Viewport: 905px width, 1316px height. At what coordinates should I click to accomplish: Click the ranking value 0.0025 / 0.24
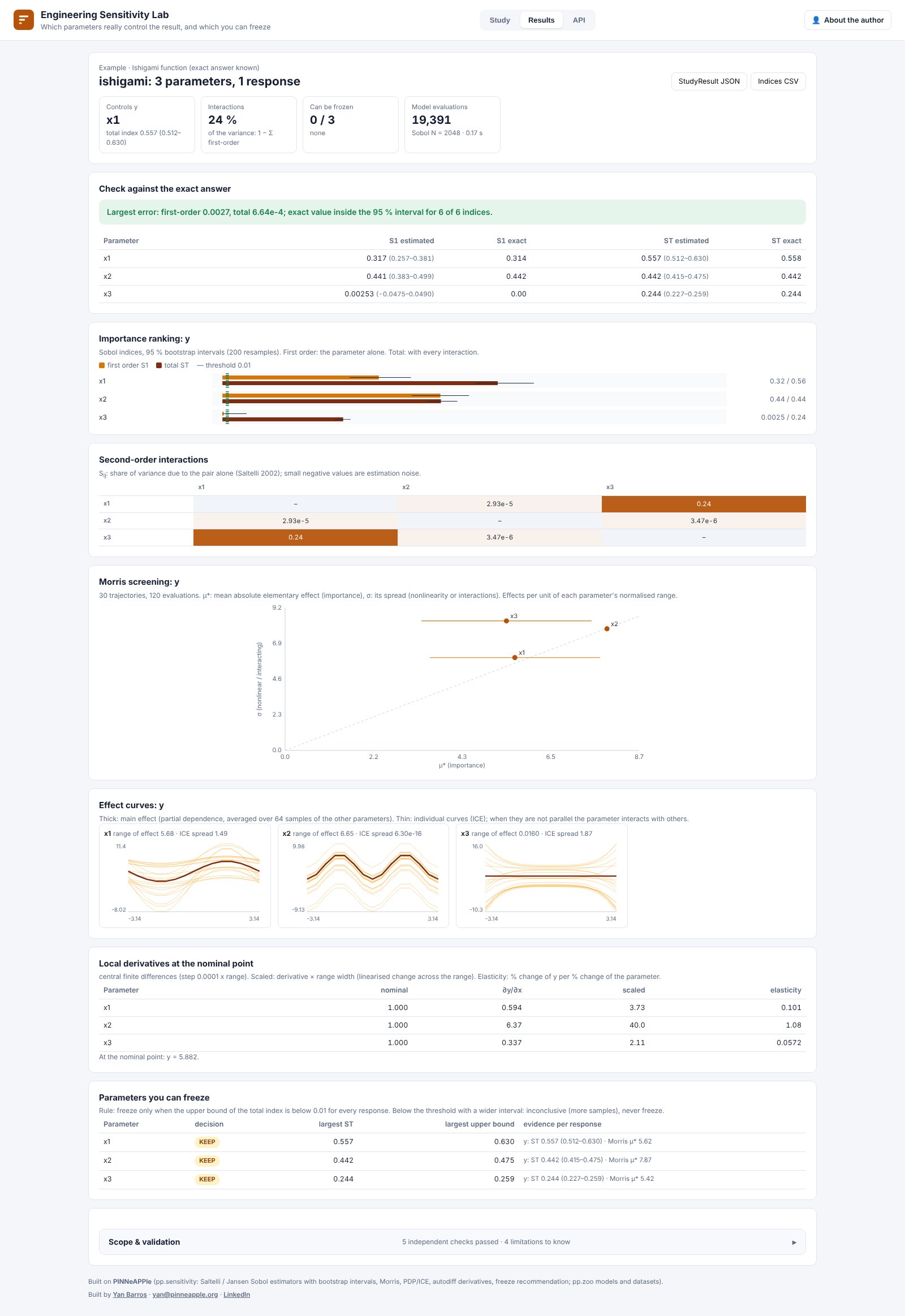click(783, 417)
